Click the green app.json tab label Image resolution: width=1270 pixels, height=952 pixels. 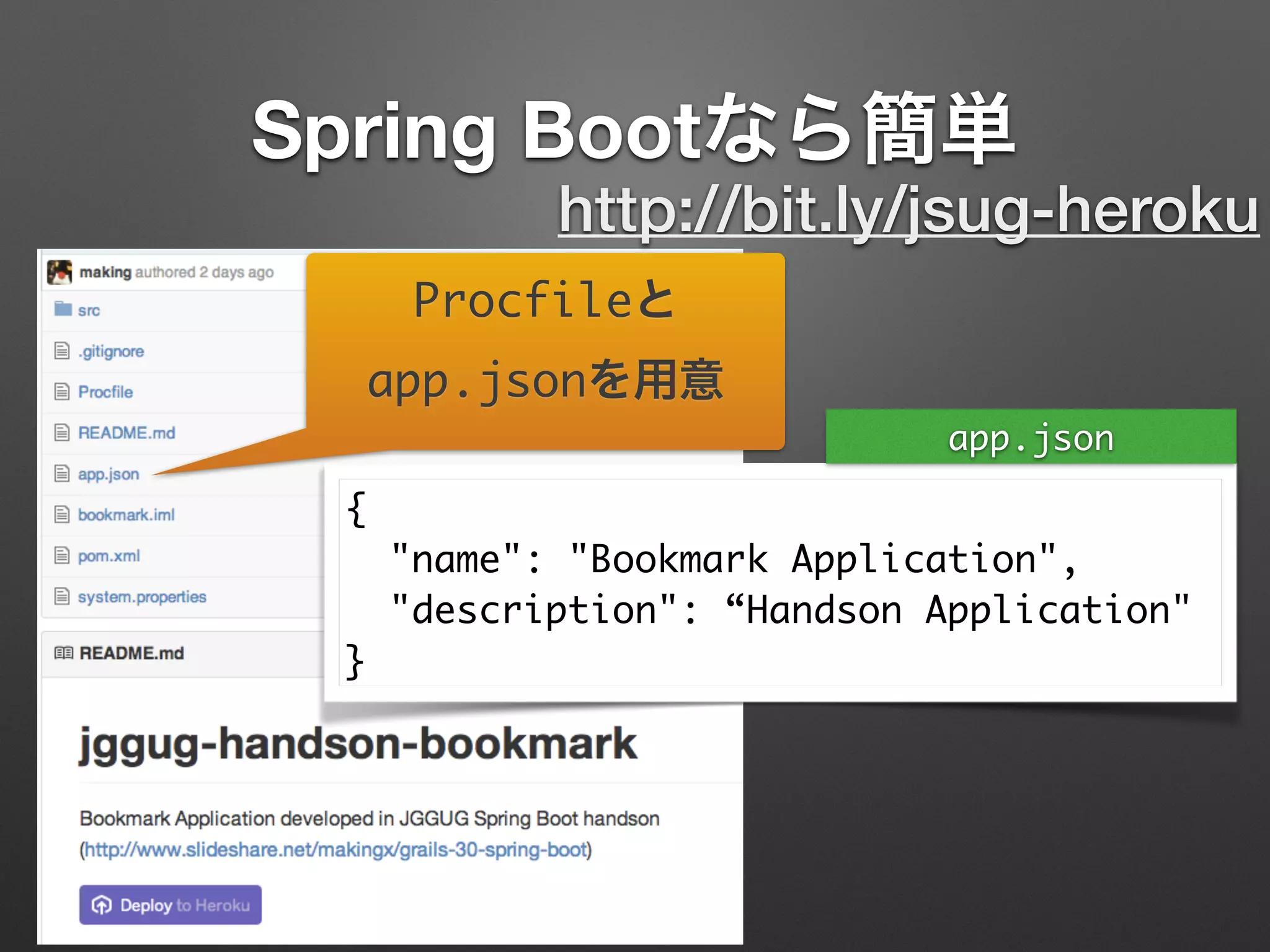pos(1031,436)
